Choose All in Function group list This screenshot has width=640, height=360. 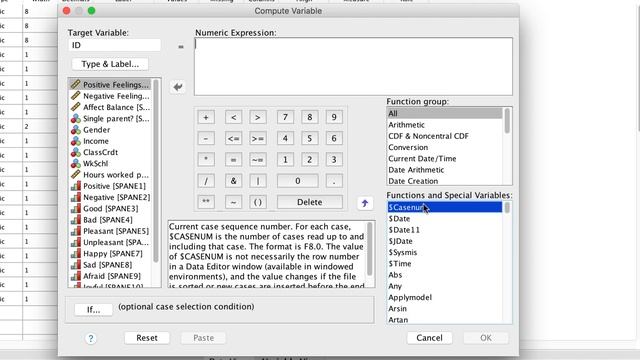(445, 113)
